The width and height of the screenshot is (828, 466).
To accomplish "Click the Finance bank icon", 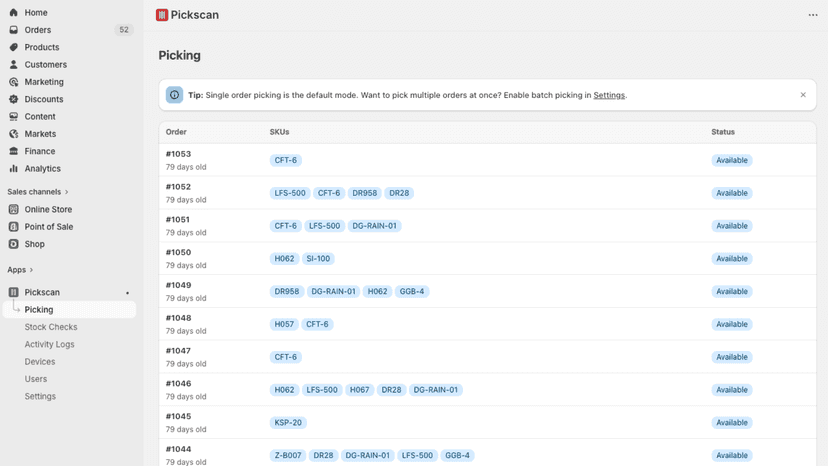I will tap(14, 151).
